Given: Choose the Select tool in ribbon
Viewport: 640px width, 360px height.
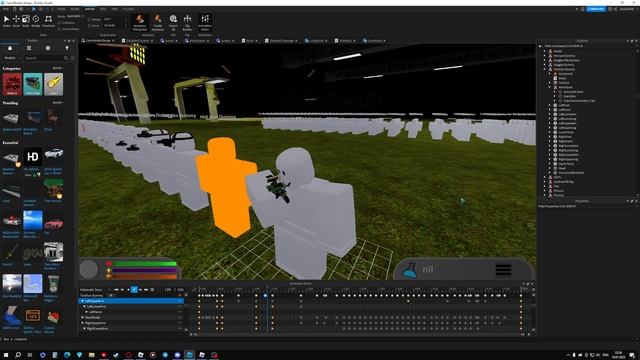Looking at the screenshot, I should click(x=7, y=21).
